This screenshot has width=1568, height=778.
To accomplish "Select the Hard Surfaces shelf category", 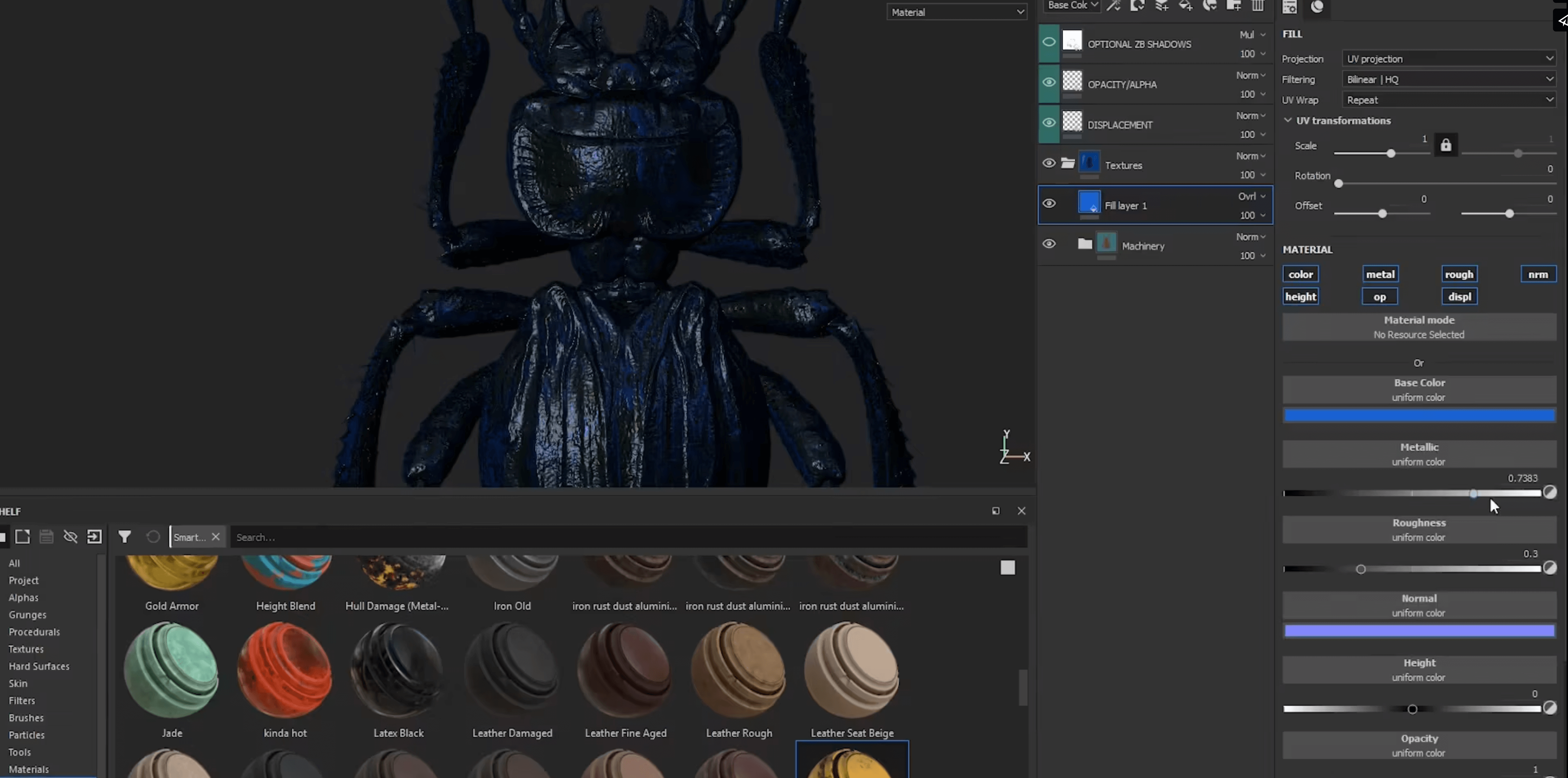I will click(39, 666).
